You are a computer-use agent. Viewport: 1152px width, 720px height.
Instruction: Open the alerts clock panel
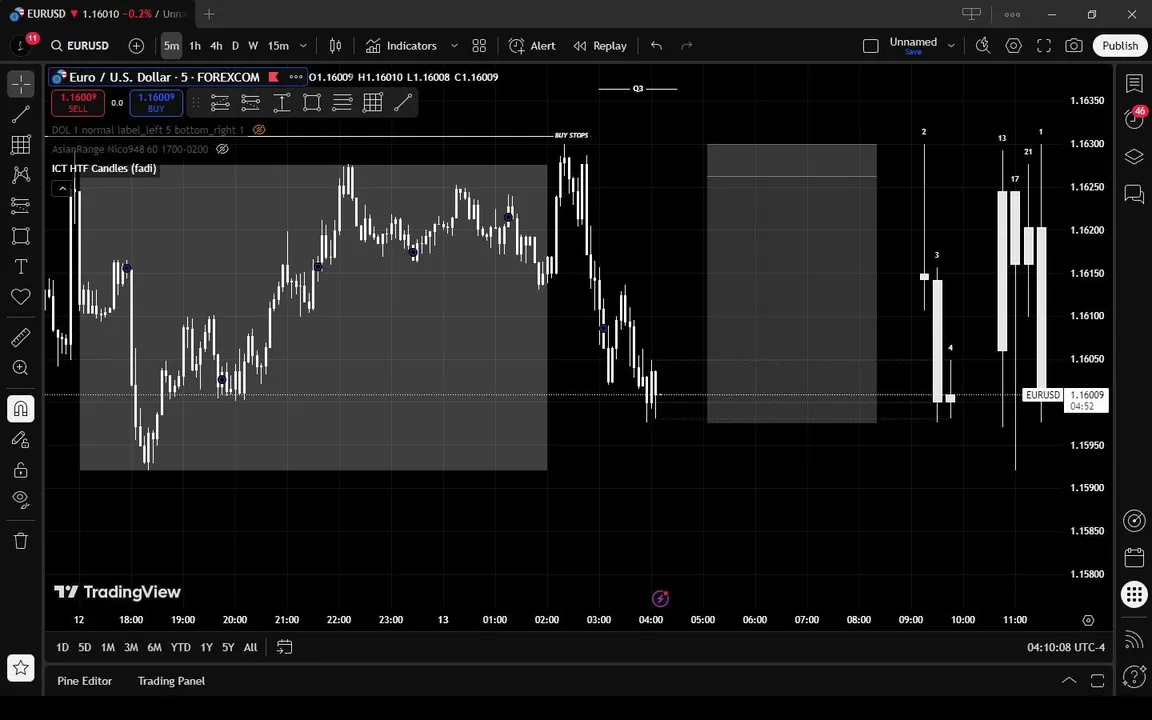coord(1134,119)
